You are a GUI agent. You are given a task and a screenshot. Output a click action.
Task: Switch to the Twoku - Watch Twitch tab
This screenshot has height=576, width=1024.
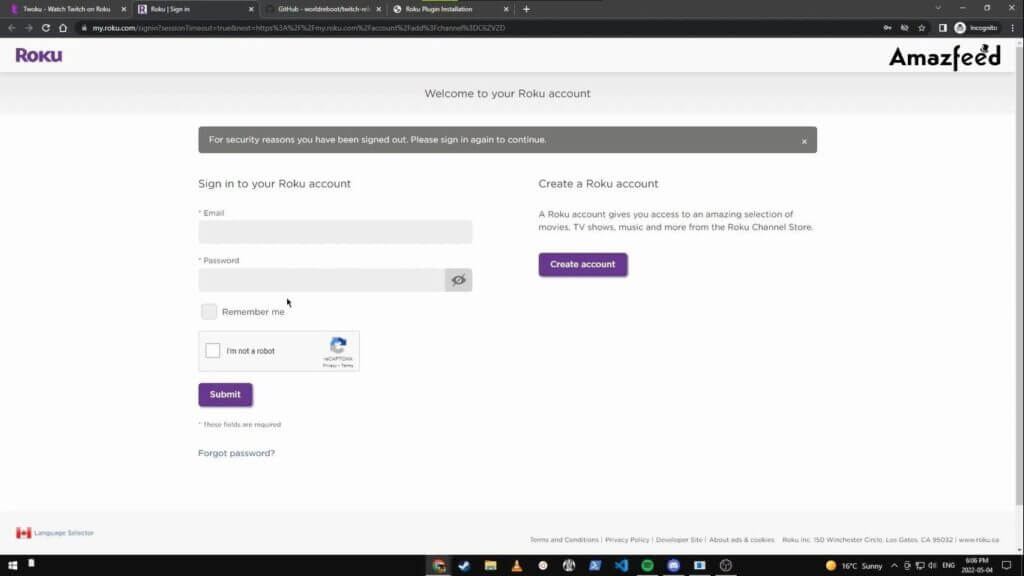[x=67, y=9]
